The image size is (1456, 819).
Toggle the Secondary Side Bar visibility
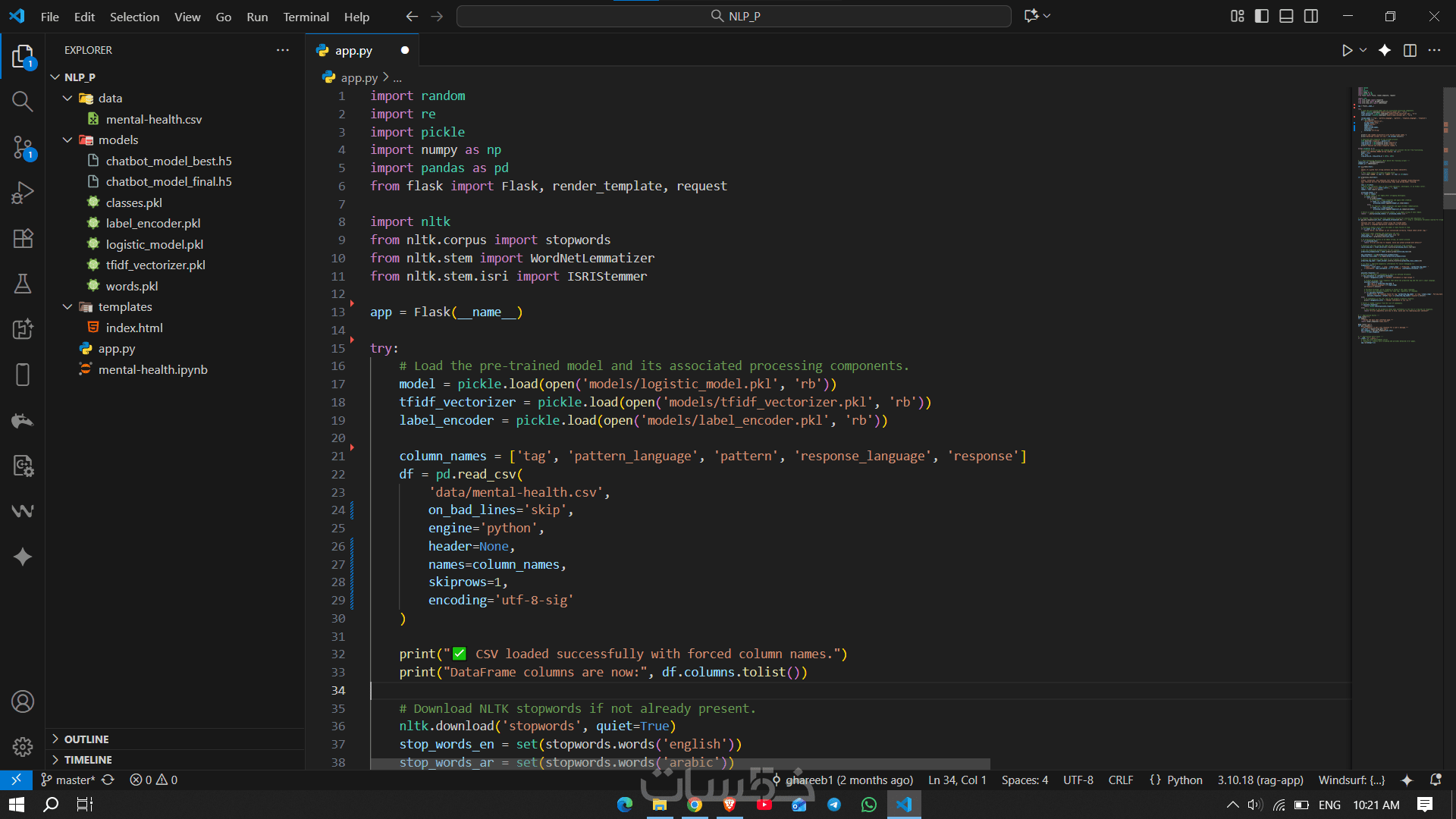[x=1311, y=16]
